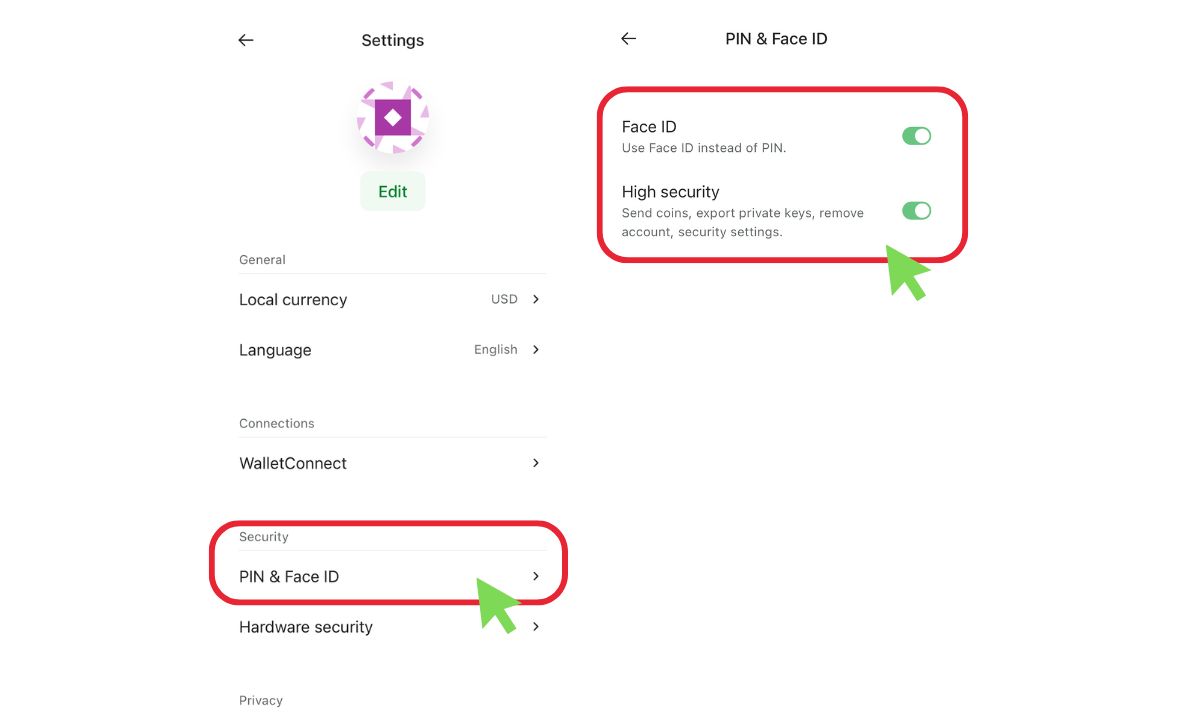Open the PIN & Face ID section

289,576
